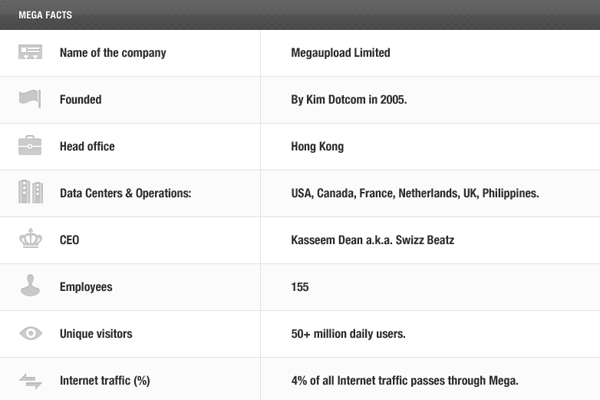The width and height of the screenshot is (600, 400).
Task: Click the Data Centers & Operations label
Action: (126, 193)
